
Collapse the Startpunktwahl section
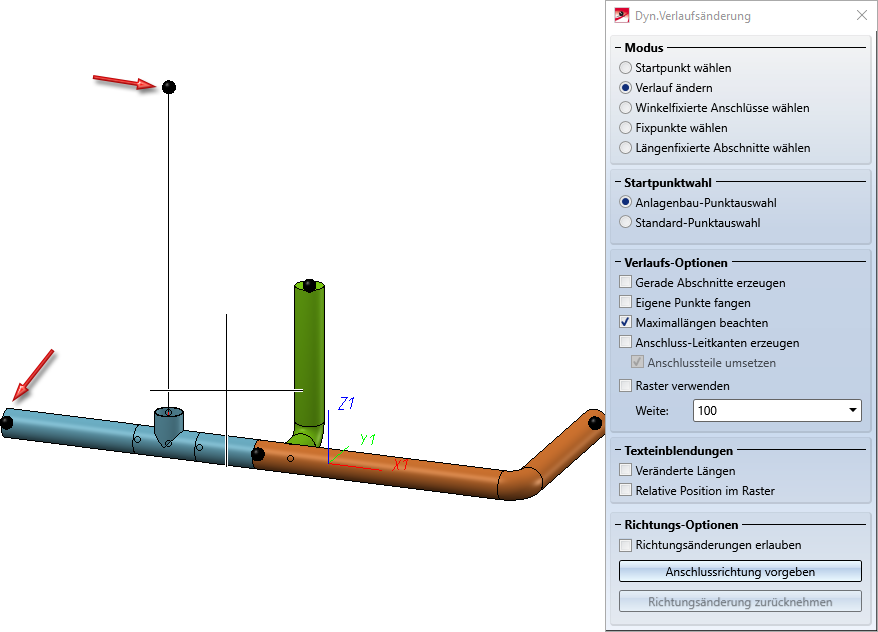coord(618,182)
